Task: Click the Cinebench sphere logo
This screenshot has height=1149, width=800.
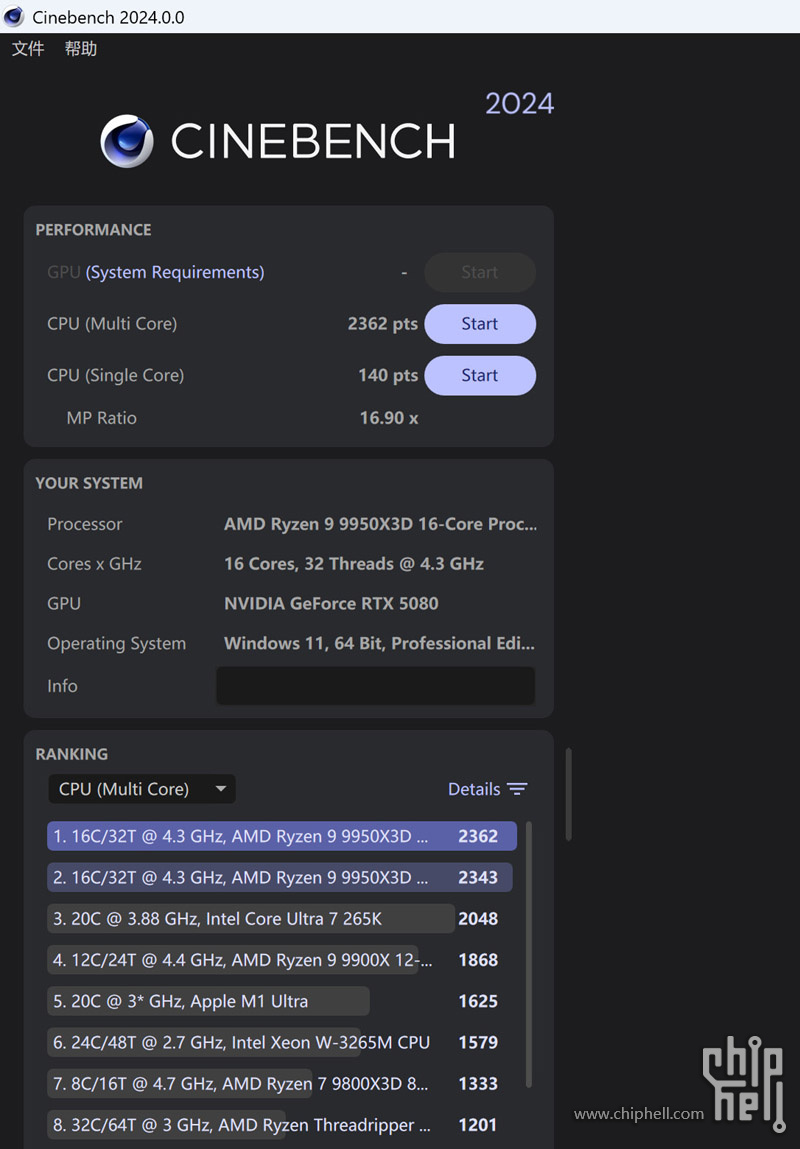Action: coord(127,141)
